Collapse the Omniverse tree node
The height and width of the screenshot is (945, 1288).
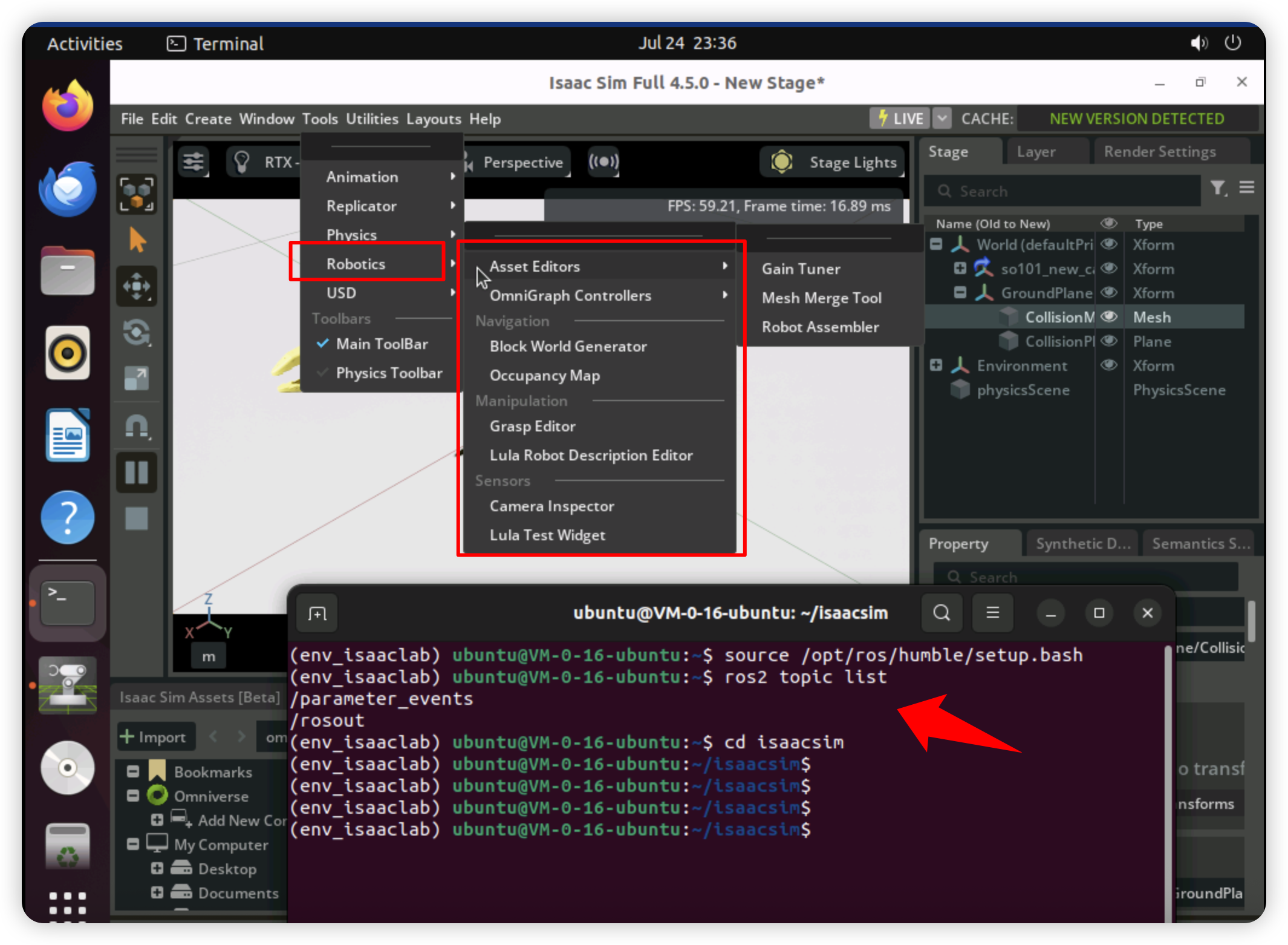[133, 796]
